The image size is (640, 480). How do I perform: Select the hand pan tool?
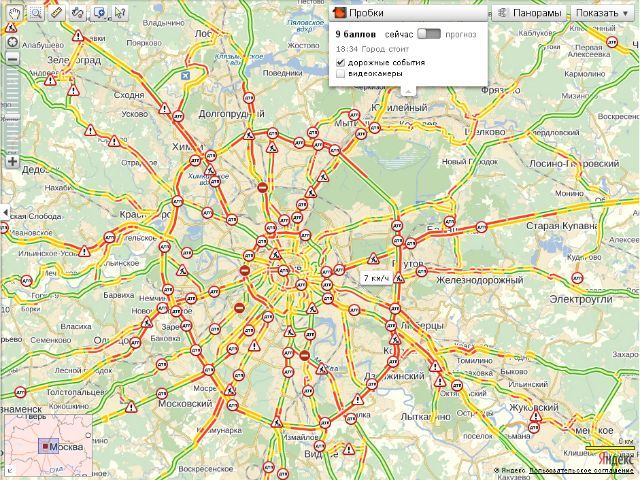pos(15,13)
